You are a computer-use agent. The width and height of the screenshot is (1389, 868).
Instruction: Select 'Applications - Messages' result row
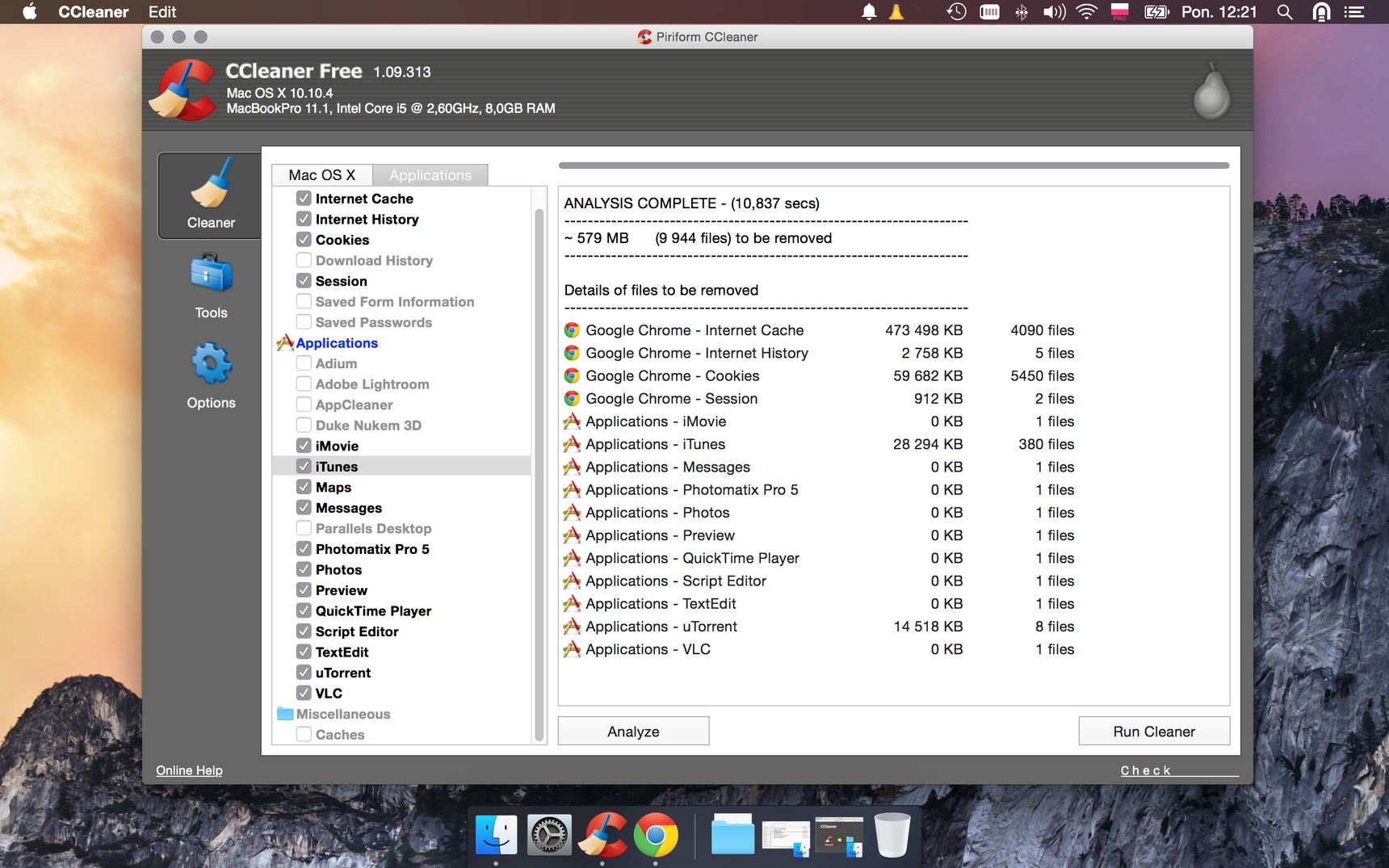[819, 467]
